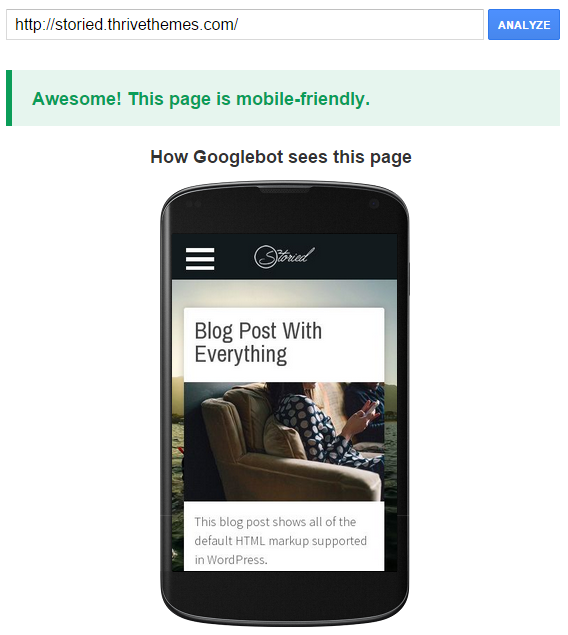Click the 'Awesome! This page is mobile-friendly.' message

pos(201,99)
